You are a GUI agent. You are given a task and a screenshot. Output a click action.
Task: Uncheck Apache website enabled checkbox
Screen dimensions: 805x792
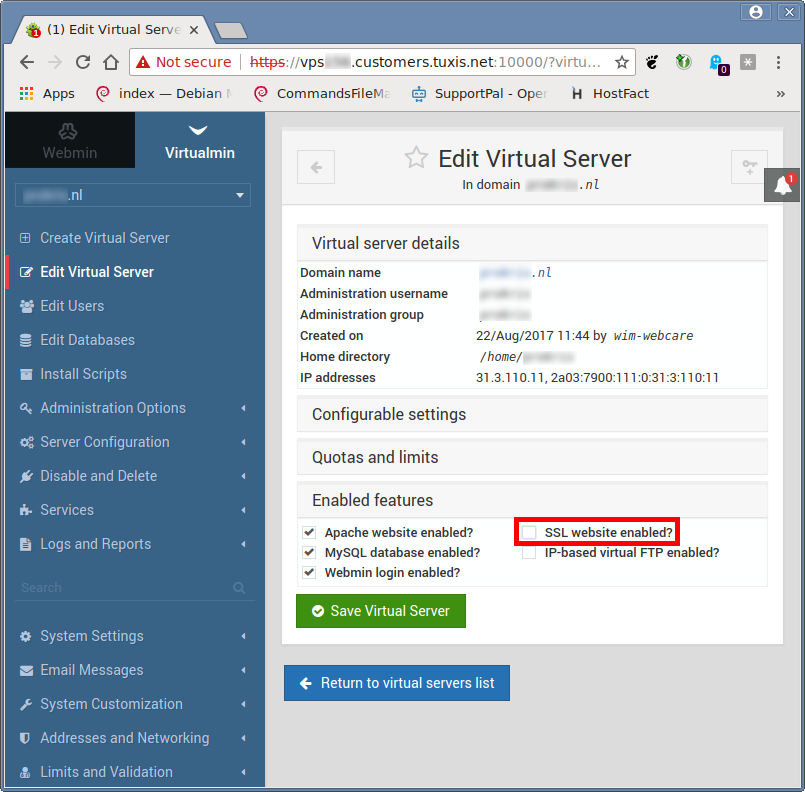(x=309, y=532)
